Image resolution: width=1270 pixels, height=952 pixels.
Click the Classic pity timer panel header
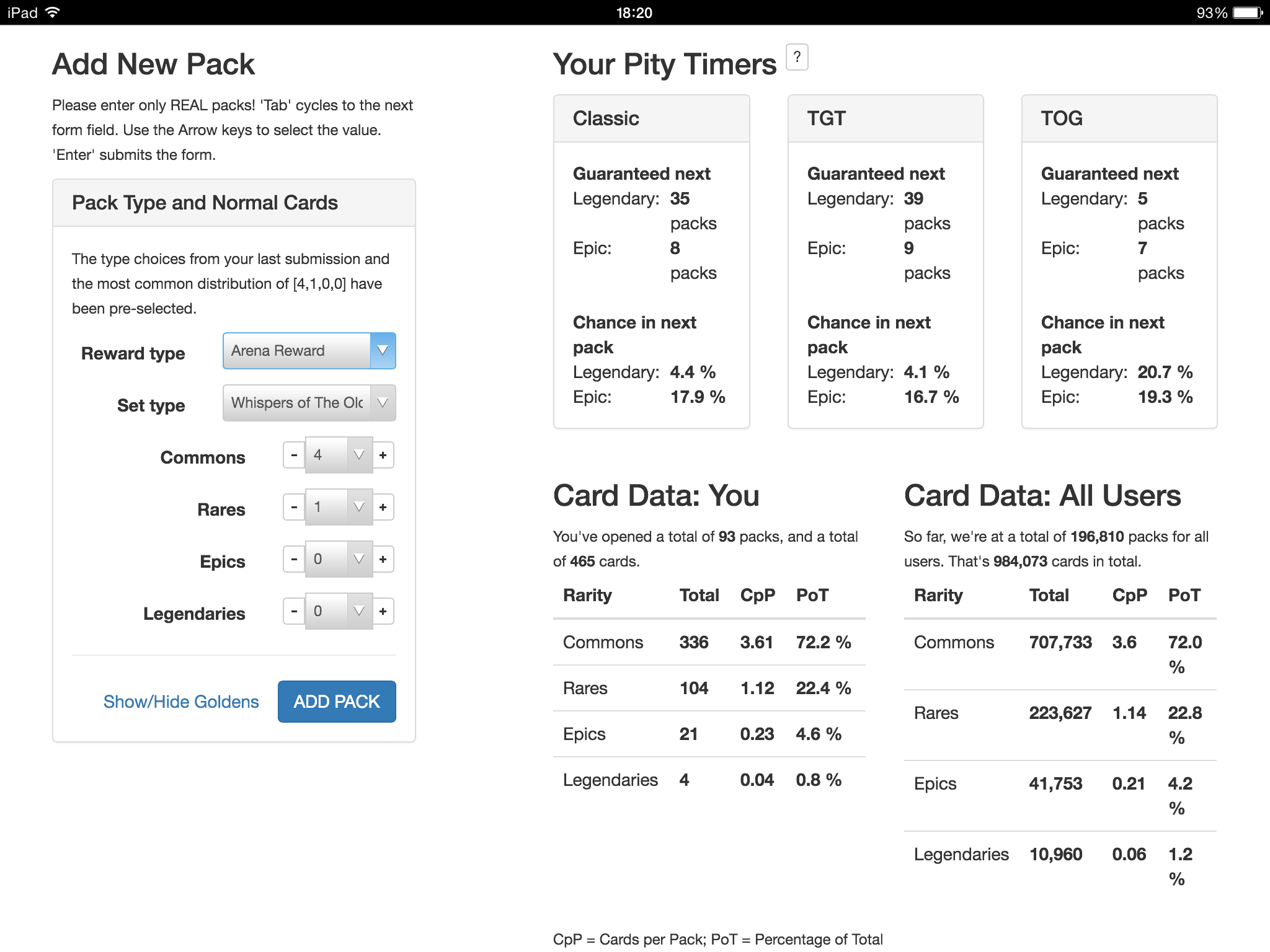pos(652,118)
